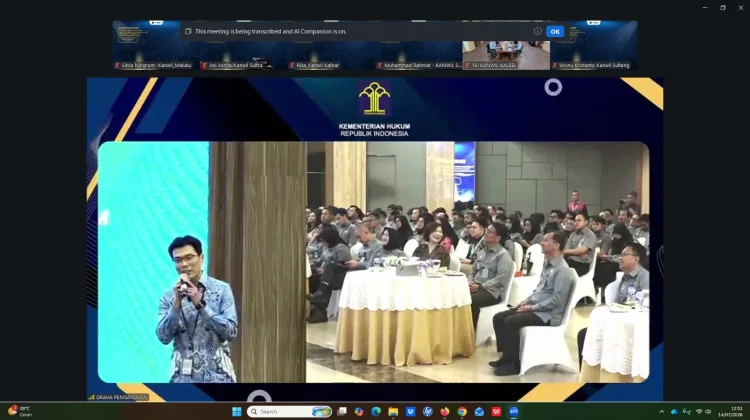The image size is (750, 420).
Task: Open Microsoft Copilot from the taskbar
Action: coord(359,411)
